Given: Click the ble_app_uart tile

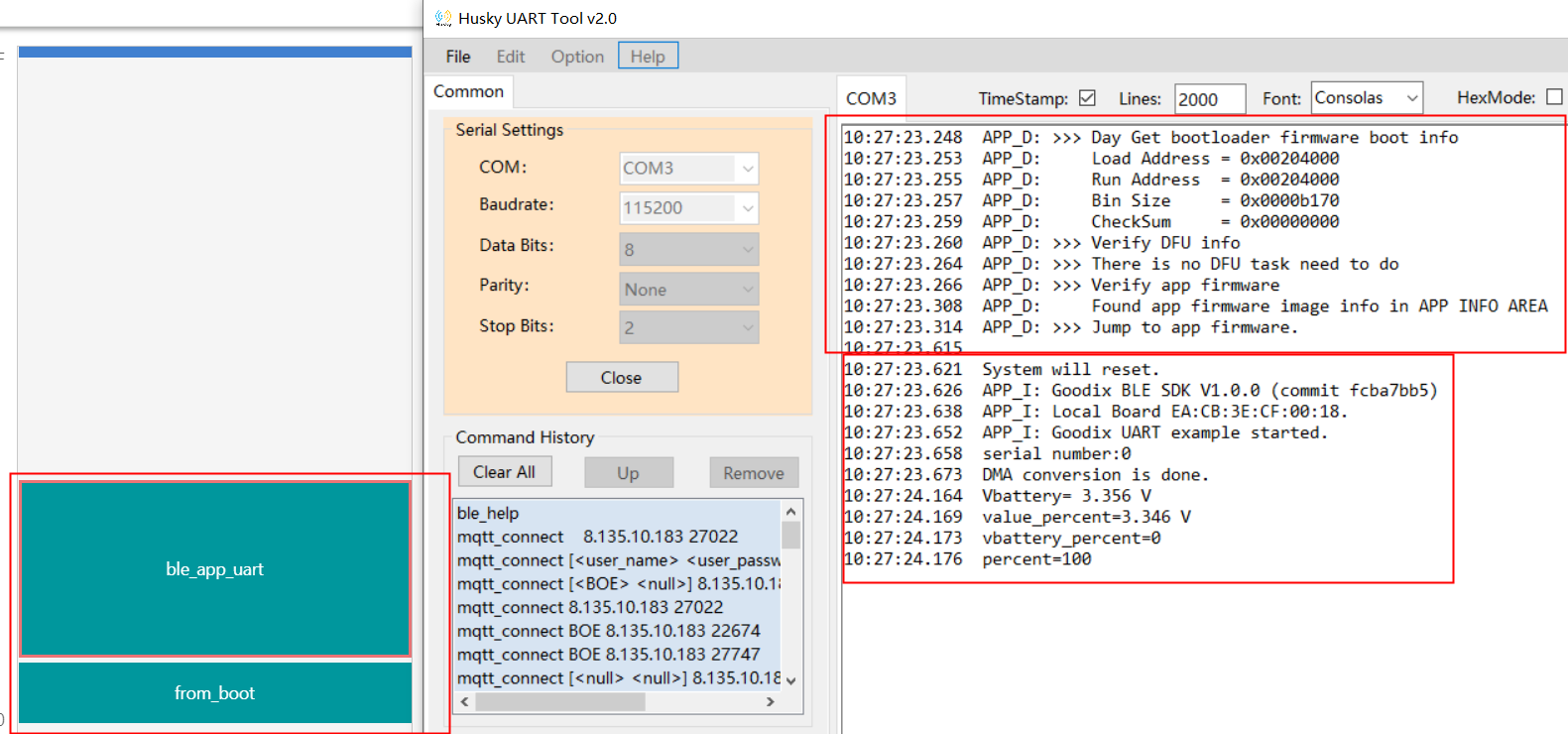Looking at the screenshot, I should tap(214, 569).
